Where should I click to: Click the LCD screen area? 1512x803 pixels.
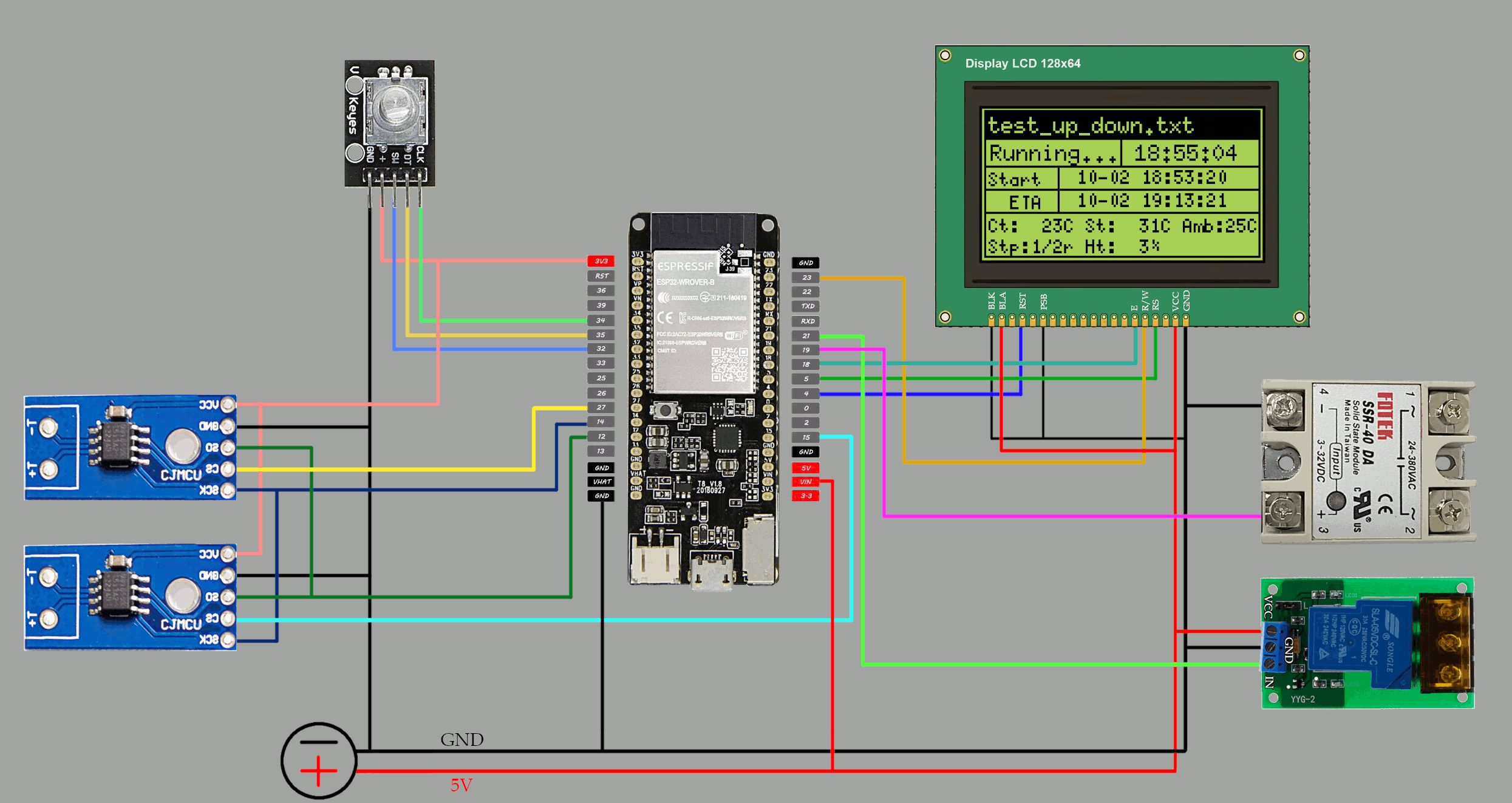1122,184
